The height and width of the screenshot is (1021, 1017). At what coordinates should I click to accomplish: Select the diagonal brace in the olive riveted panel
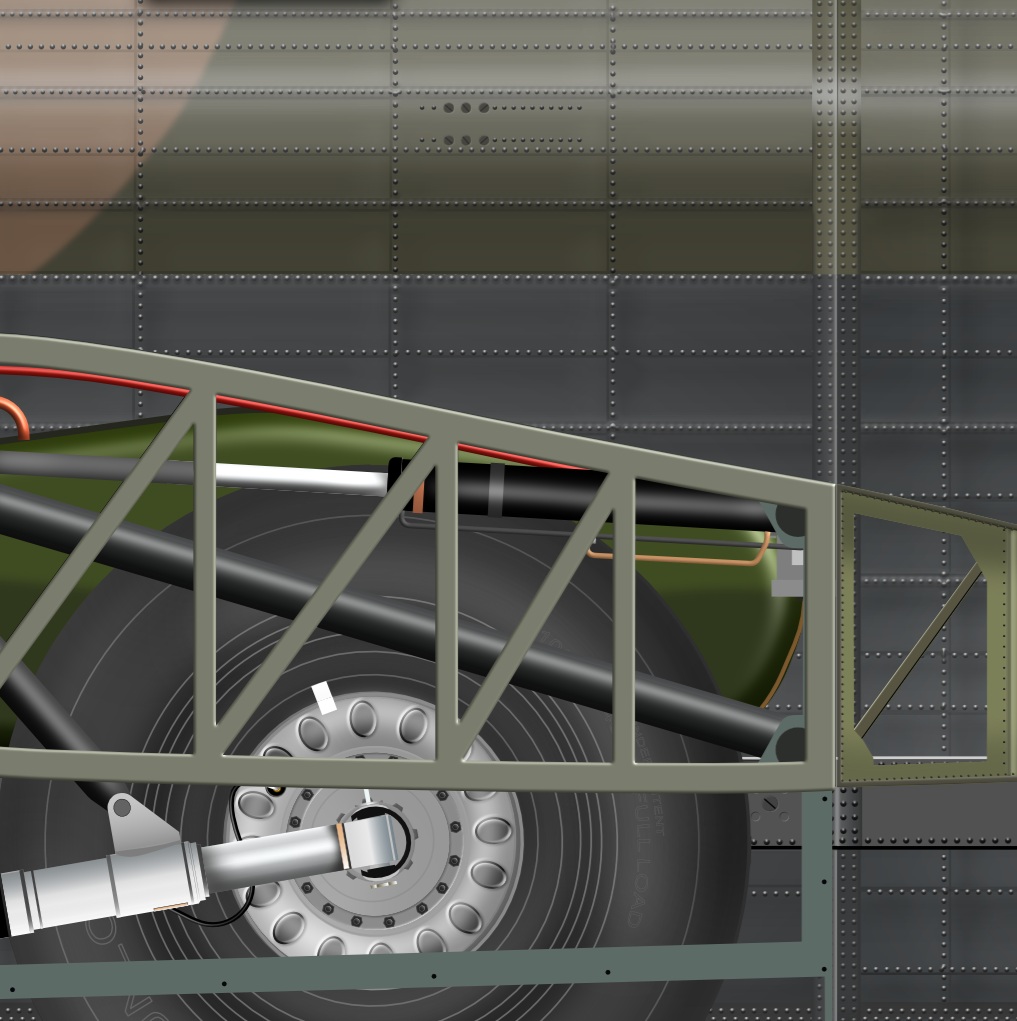tap(920, 650)
